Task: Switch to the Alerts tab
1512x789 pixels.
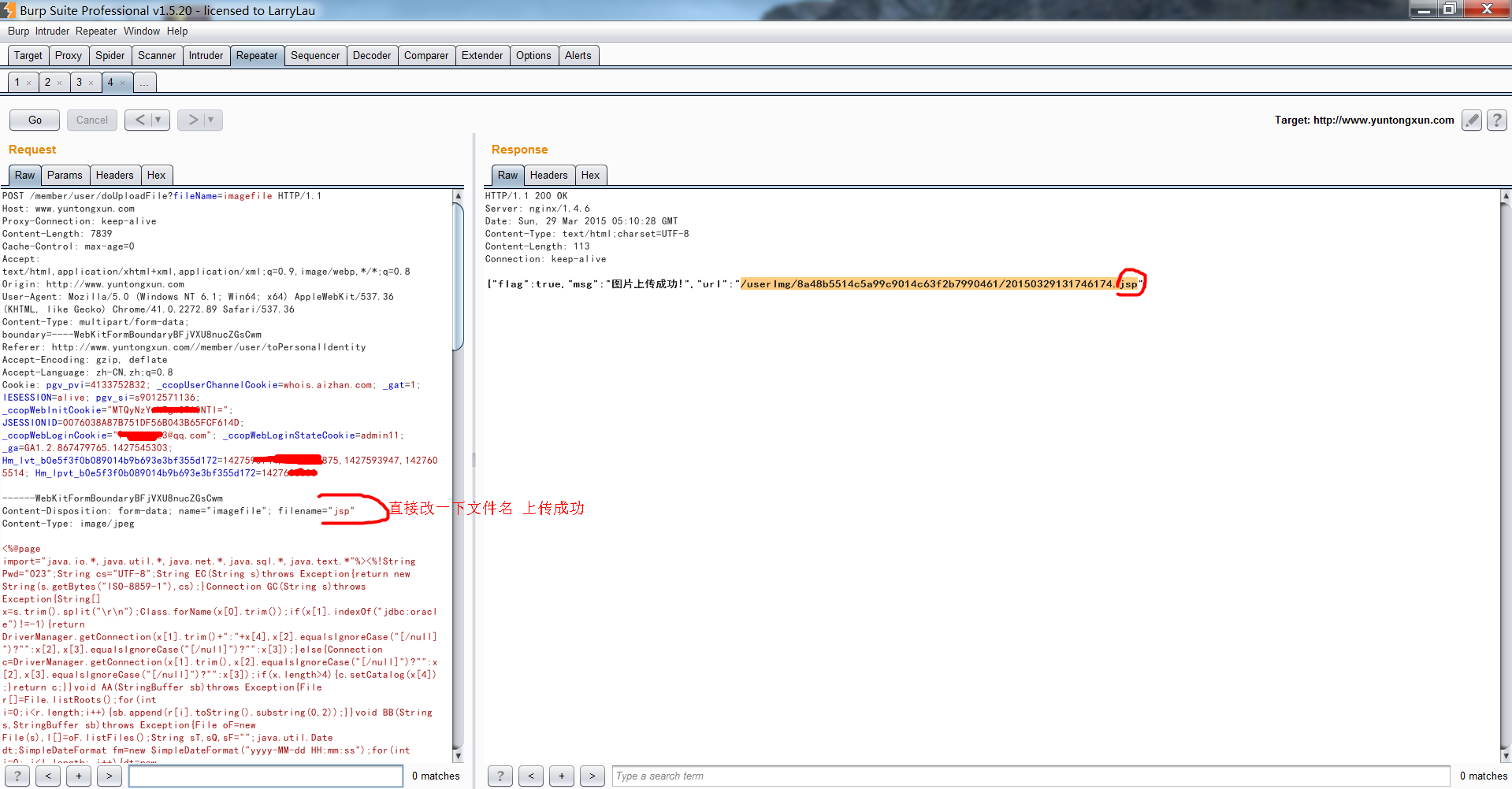Action: pos(578,56)
